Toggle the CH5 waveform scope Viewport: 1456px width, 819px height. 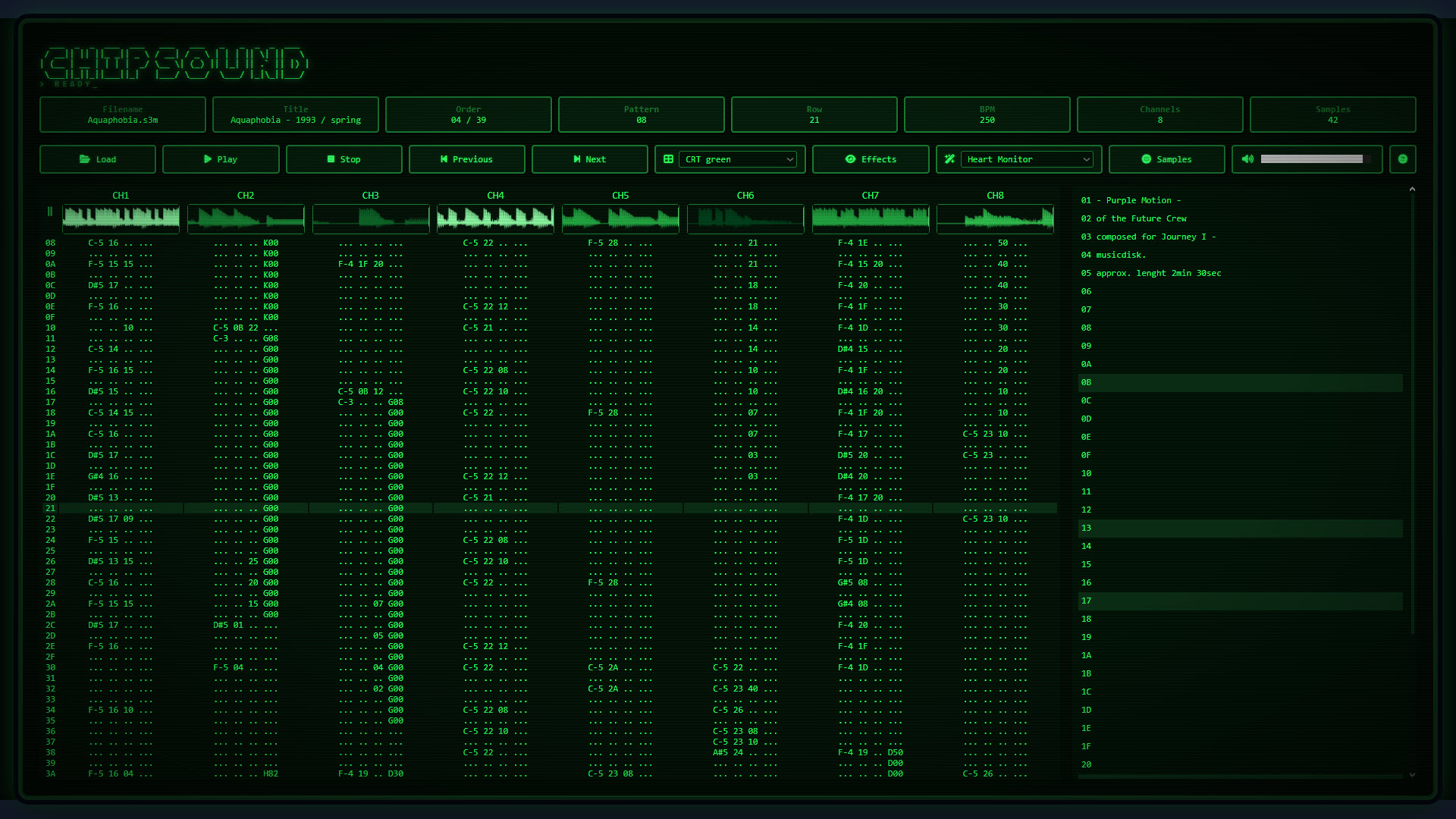click(620, 219)
